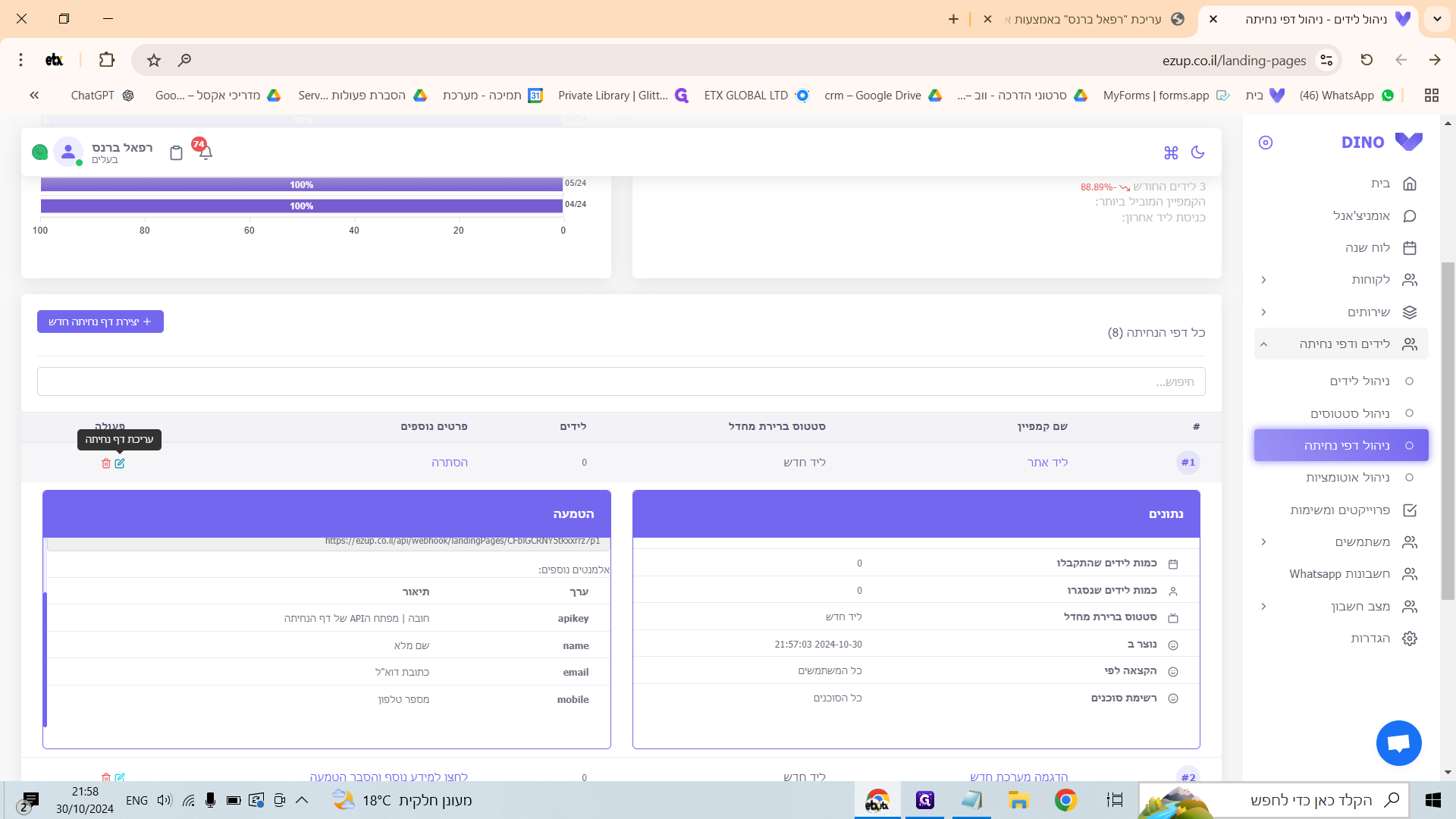Open ETX GLOBAL LTD bookmark
This screenshot has height=819, width=1456.
pyautogui.click(x=756, y=96)
